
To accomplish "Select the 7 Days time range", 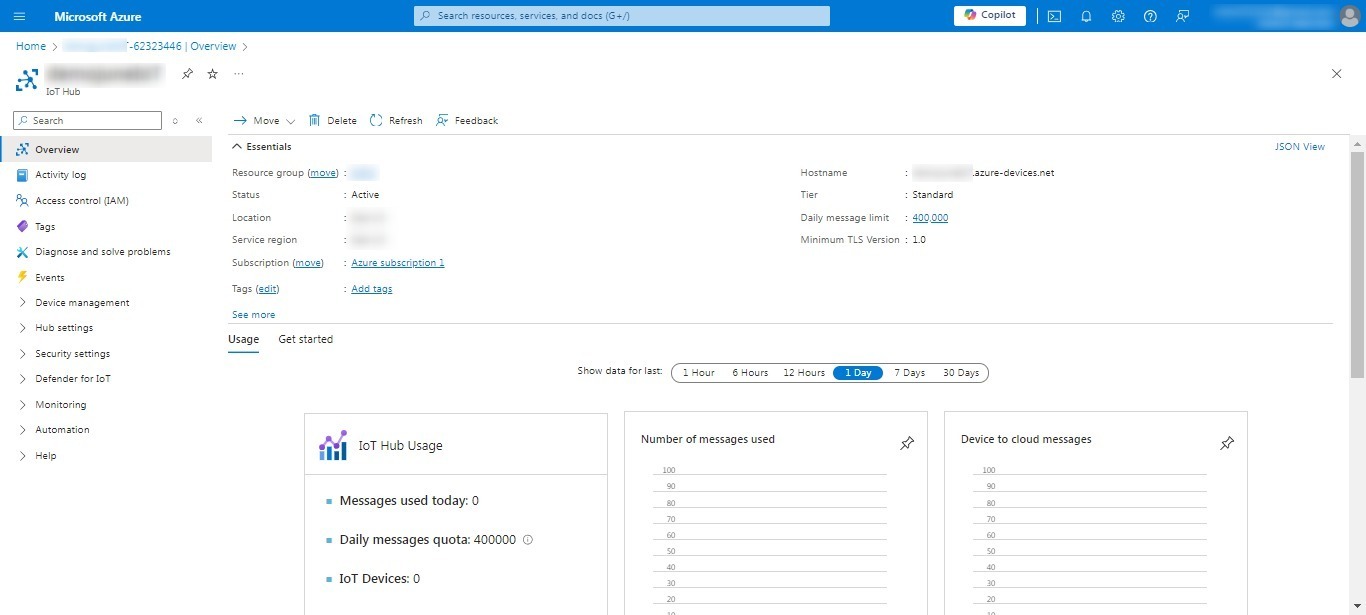I will (x=909, y=373).
